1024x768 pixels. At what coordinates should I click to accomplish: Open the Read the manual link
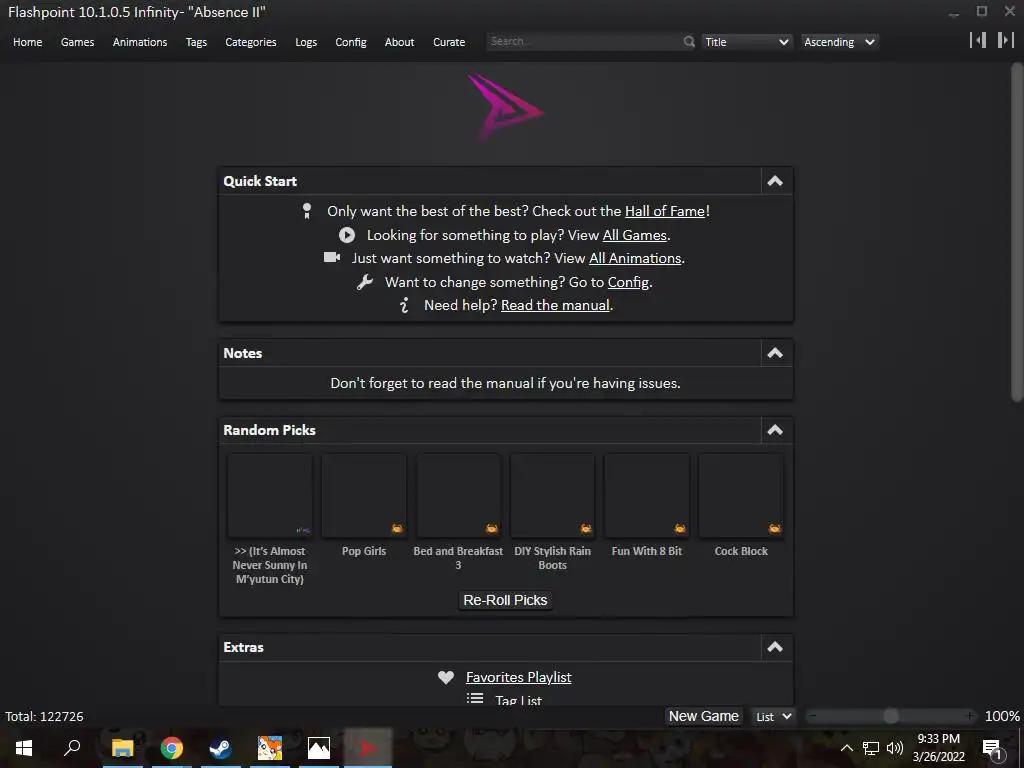coord(555,305)
